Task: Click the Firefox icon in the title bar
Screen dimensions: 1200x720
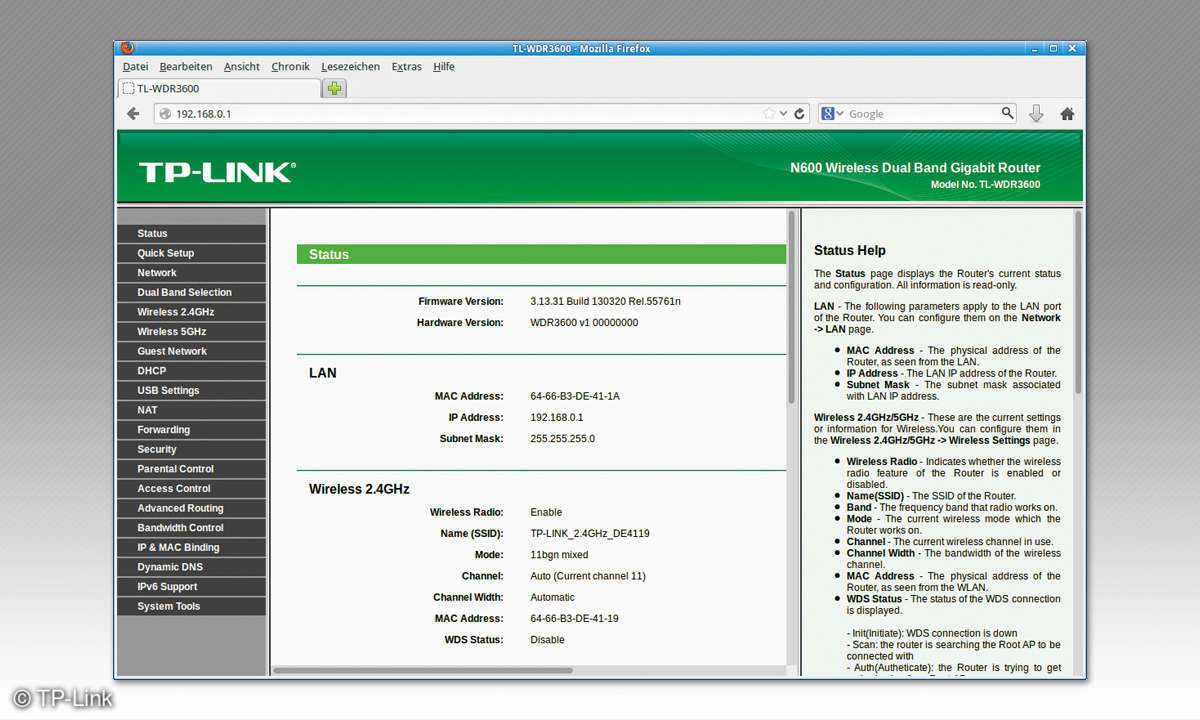Action: click(127, 48)
